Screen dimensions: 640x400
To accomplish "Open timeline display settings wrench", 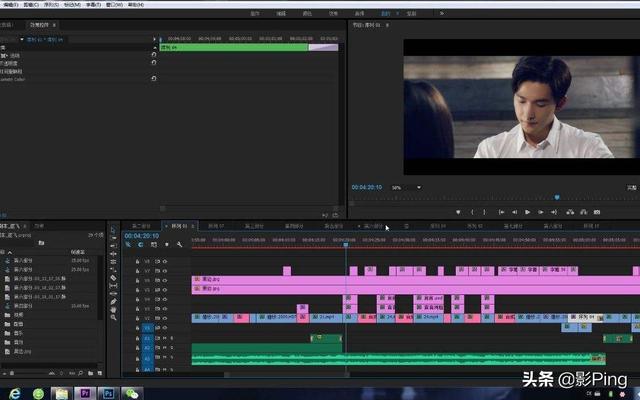I will pos(179,244).
